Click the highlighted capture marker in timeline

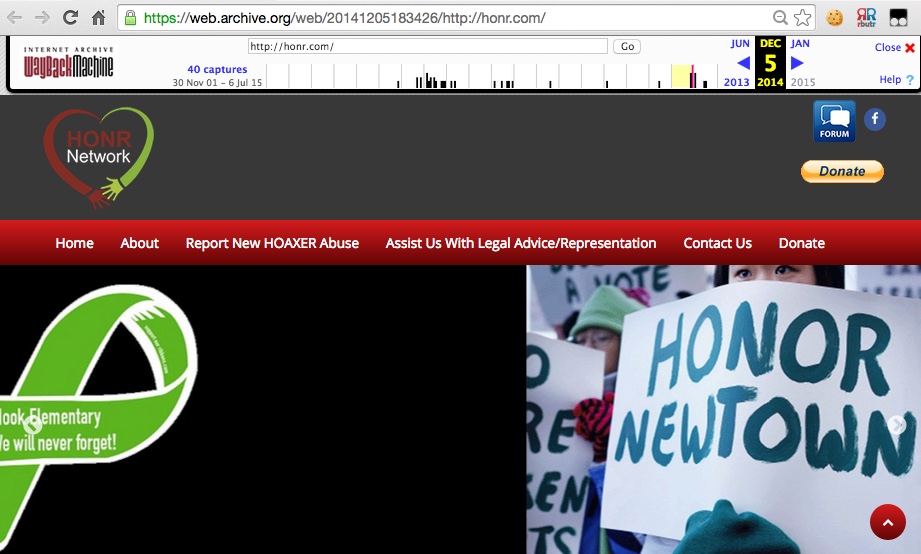tap(693, 76)
